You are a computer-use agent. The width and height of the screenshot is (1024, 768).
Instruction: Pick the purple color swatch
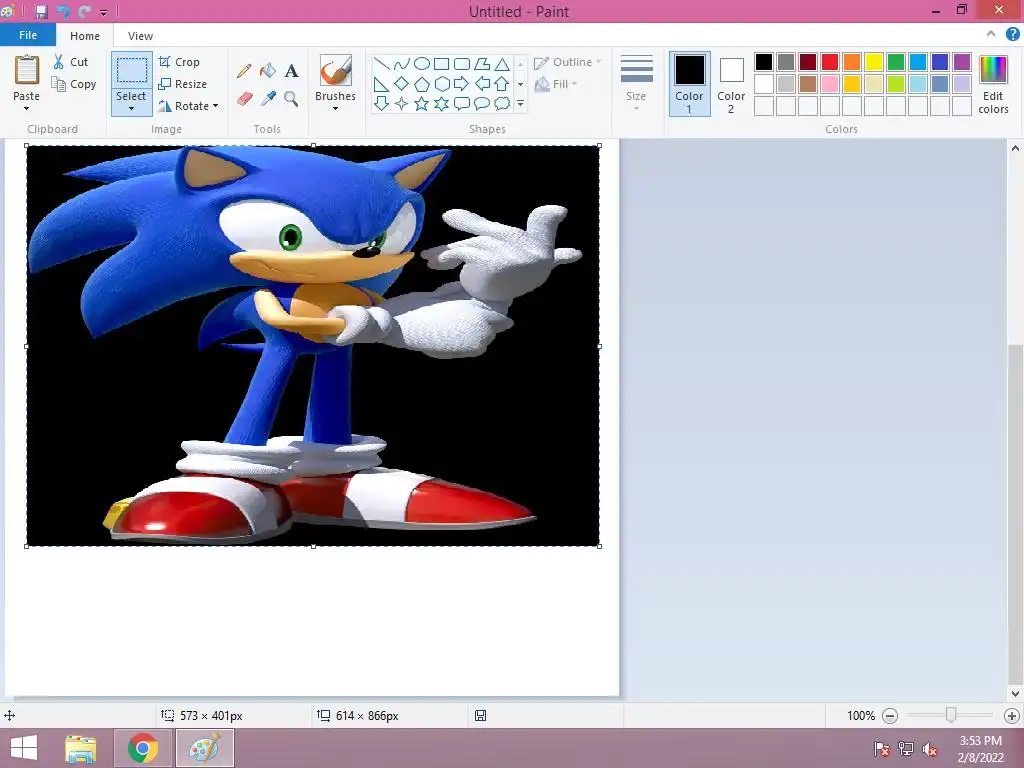pyautogui.click(x=961, y=62)
